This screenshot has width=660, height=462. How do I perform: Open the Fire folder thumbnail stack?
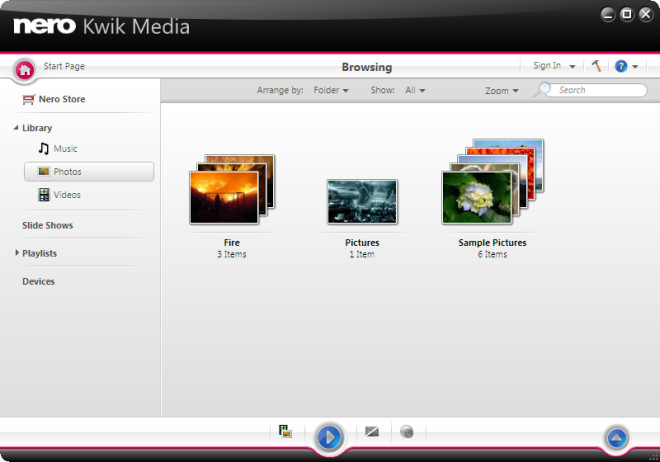232,189
